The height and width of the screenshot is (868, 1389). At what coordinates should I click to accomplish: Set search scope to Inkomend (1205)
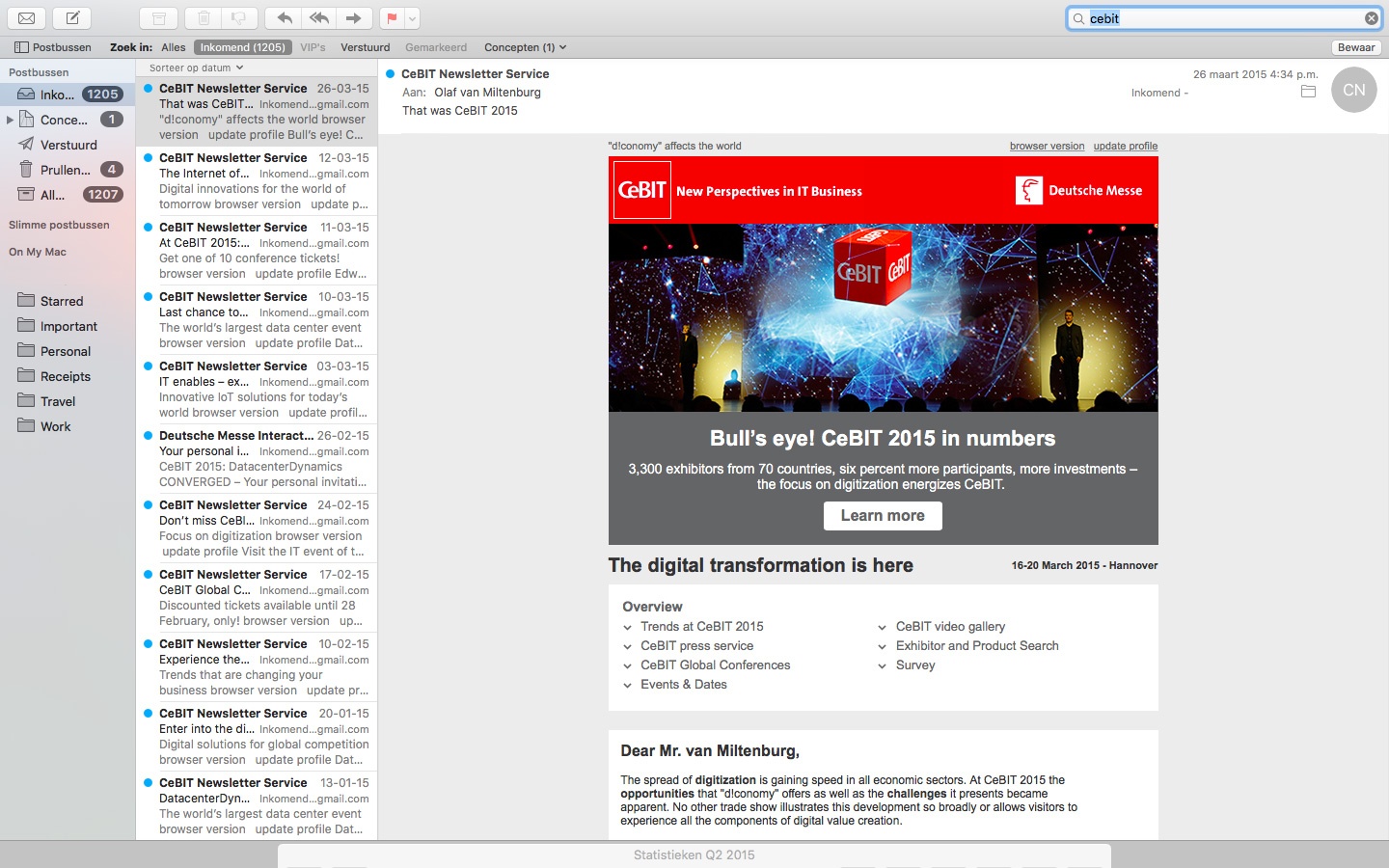click(242, 47)
